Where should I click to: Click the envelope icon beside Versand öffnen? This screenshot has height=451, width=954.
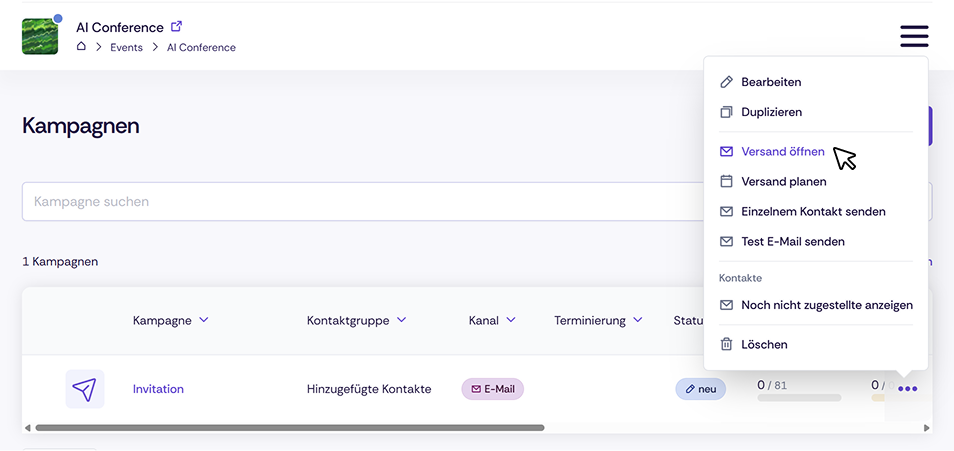(726, 152)
